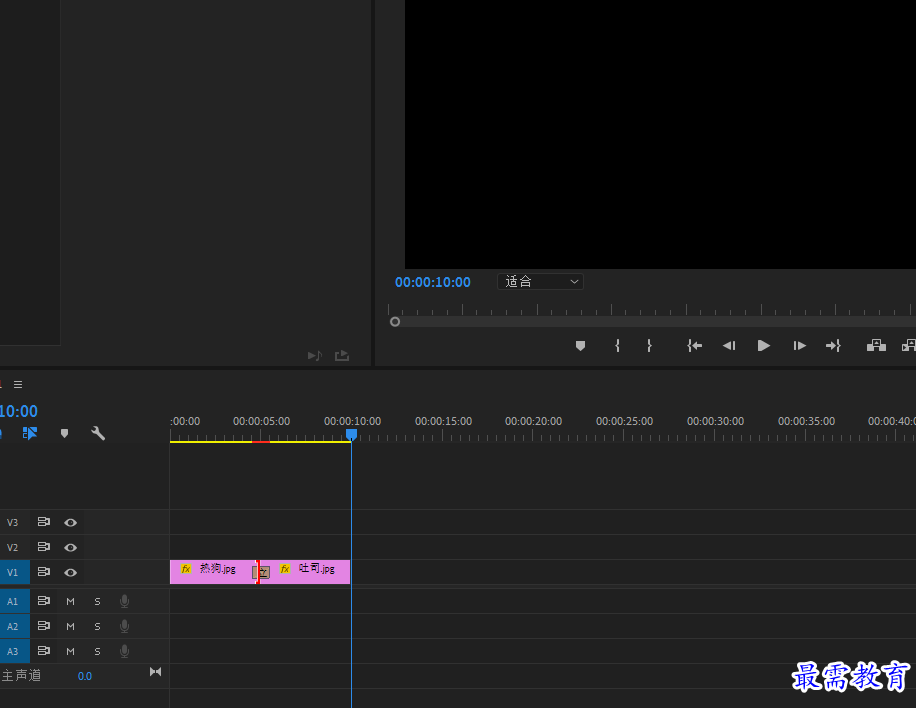Click the Lift button
The height and width of the screenshot is (708, 916).
(x=876, y=345)
